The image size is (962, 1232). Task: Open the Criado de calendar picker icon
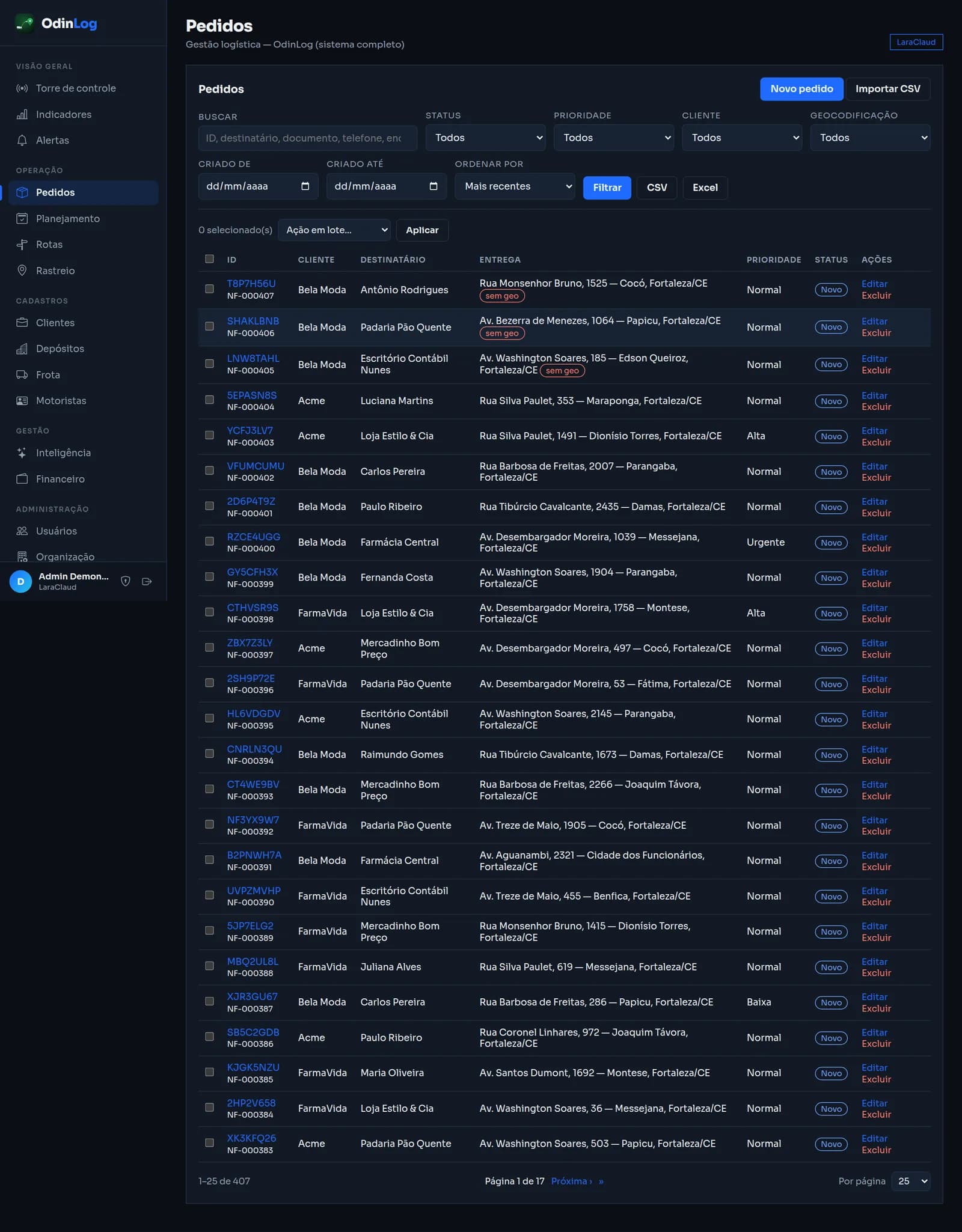point(305,186)
